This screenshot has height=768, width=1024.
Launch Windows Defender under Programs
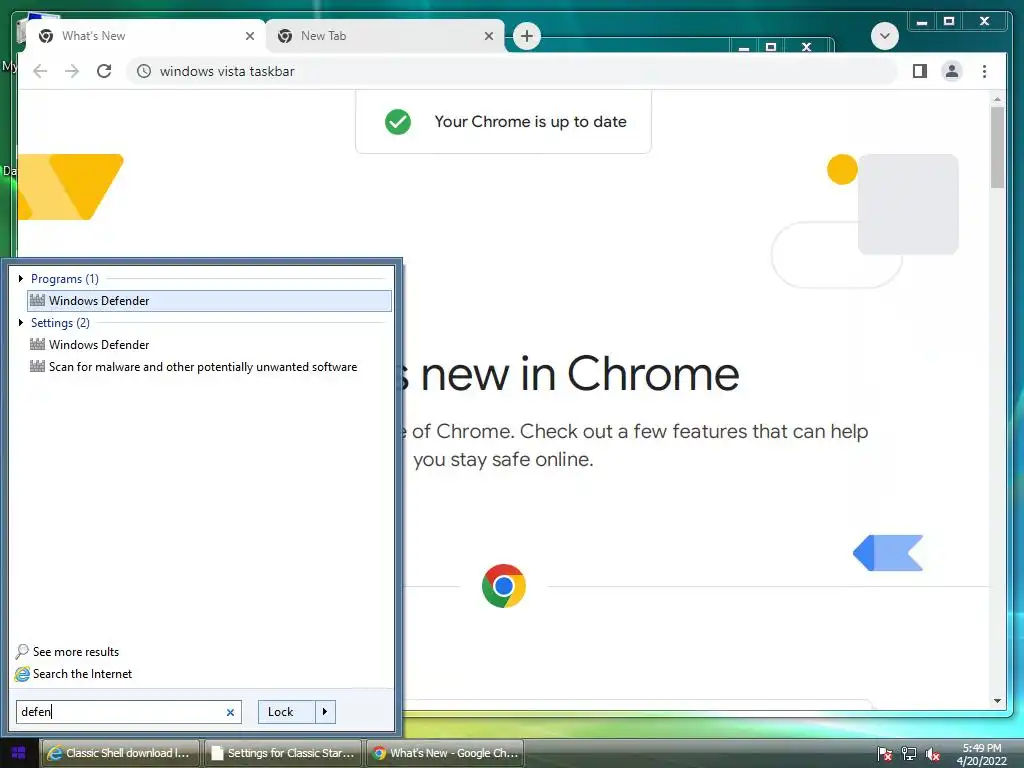point(209,300)
